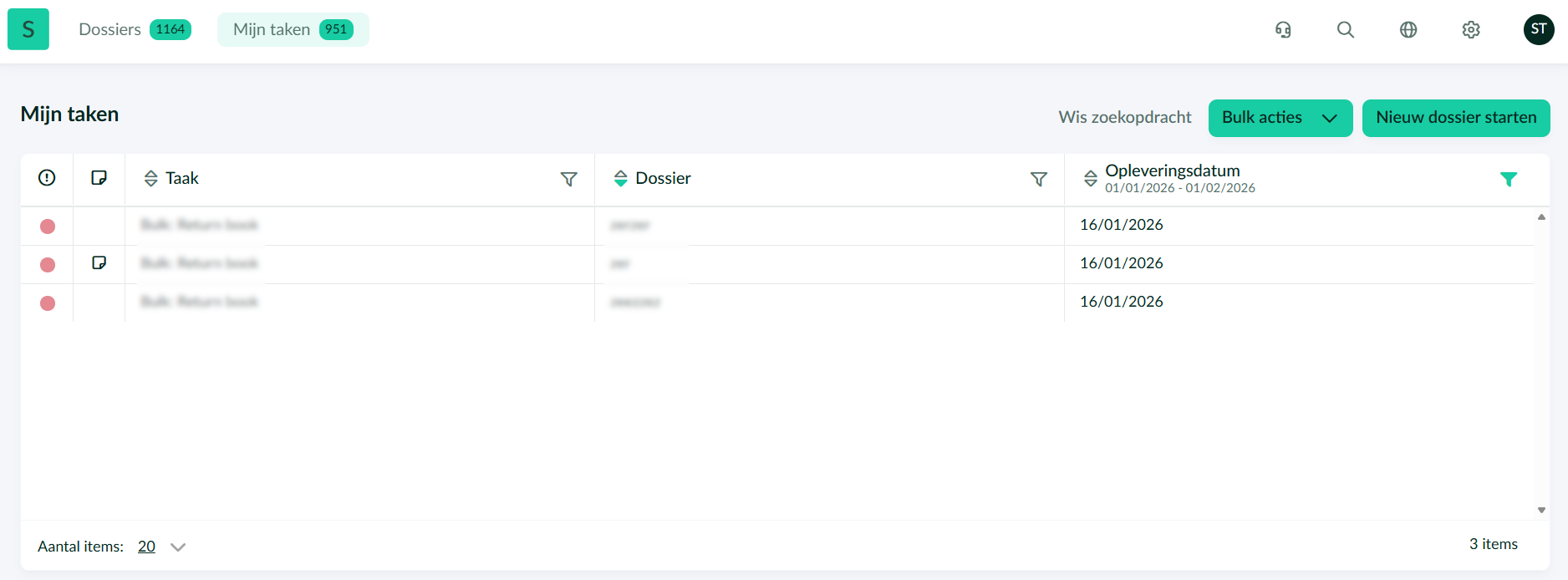
Task: Click the note column header icon
Action: [x=99, y=177]
